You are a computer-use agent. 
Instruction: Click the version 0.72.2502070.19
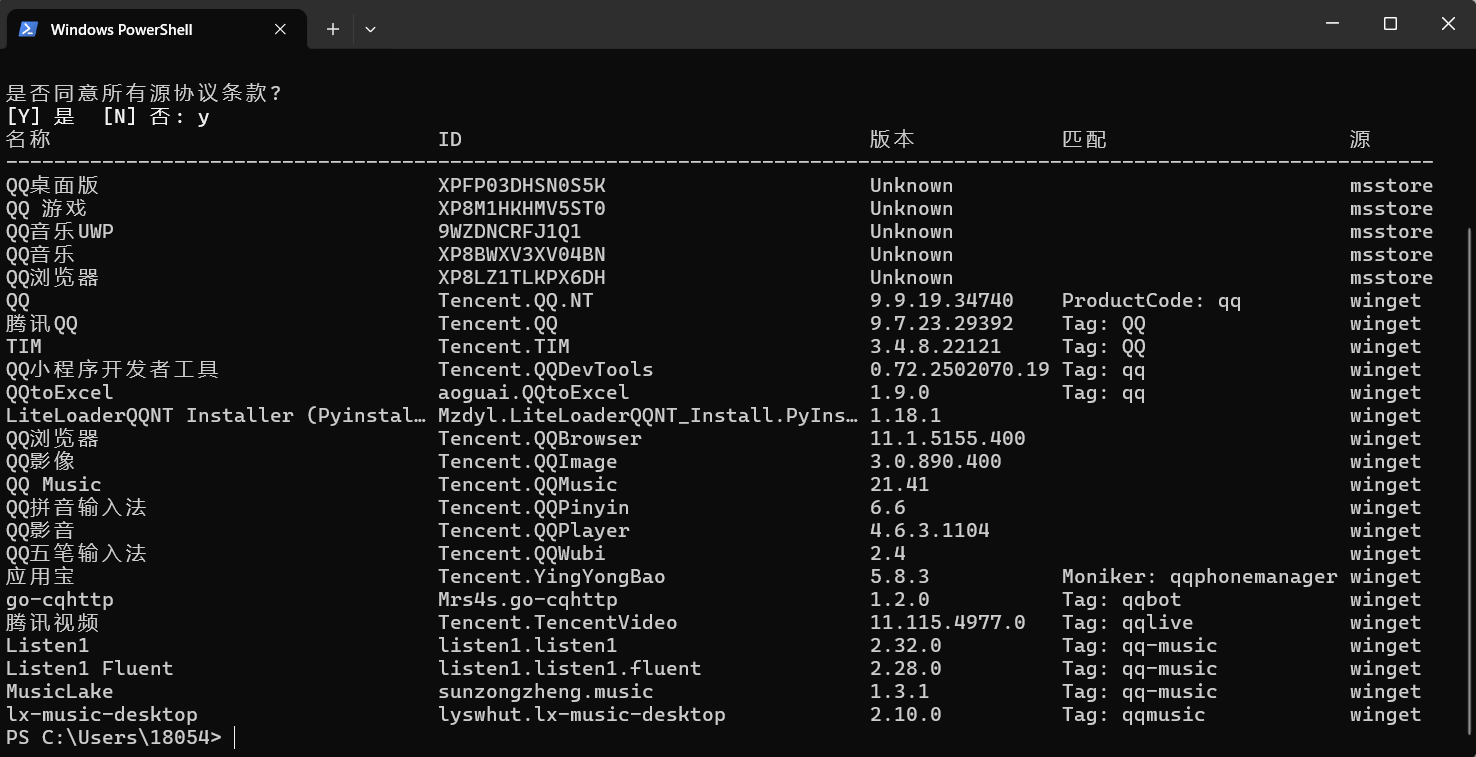point(960,369)
